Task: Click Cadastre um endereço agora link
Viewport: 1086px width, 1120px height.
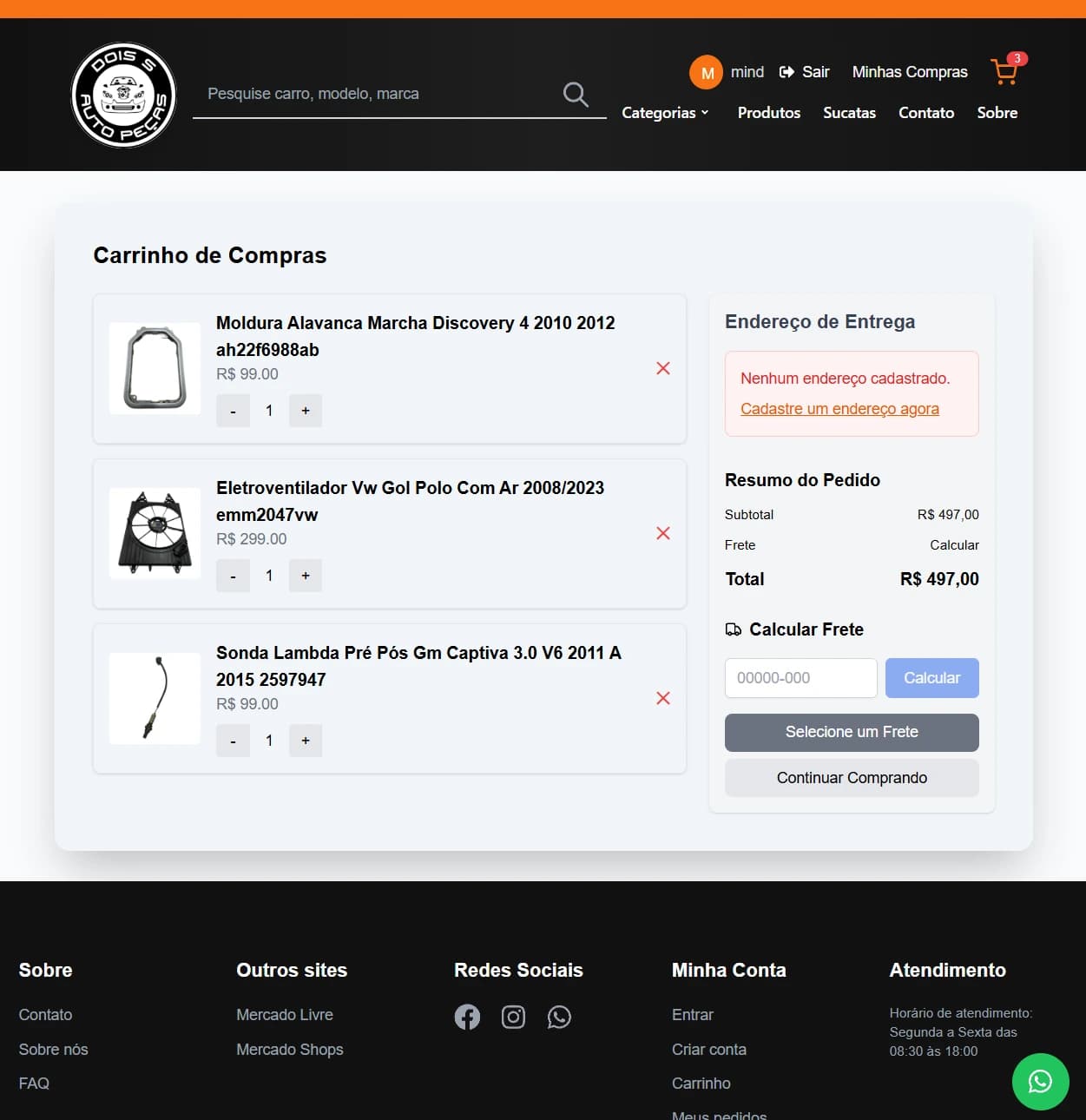Action: (839, 408)
